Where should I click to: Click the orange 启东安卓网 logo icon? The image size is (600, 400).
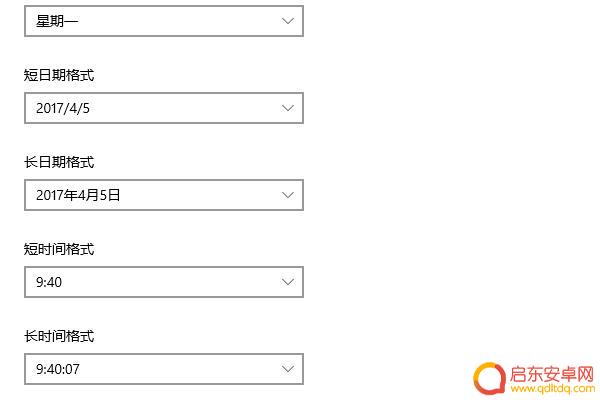tap(489, 378)
